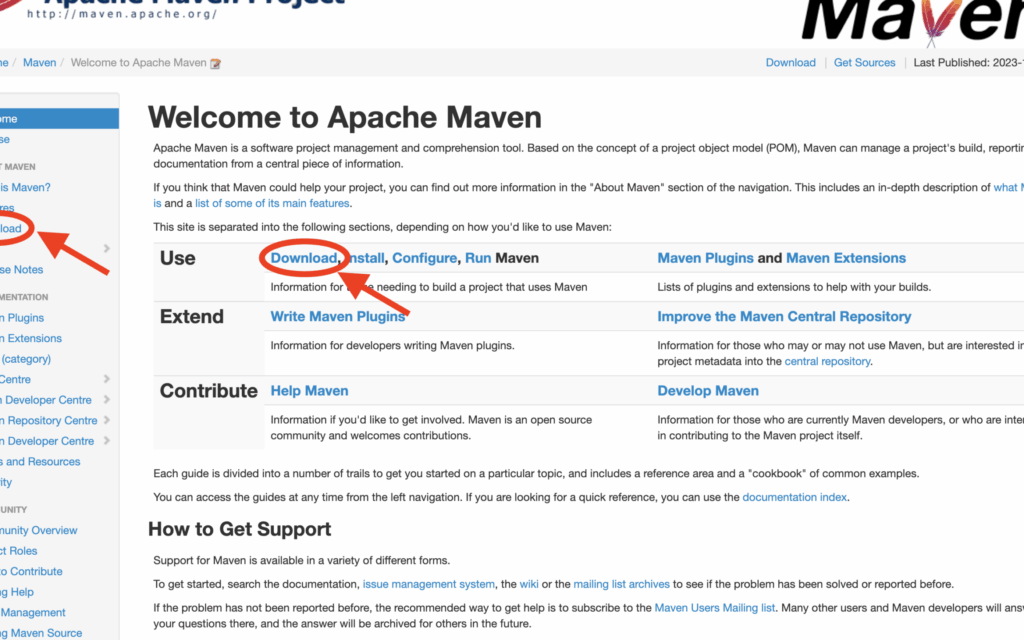Go to the Run link in the Use row
This screenshot has height=640, width=1024.
click(478, 258)
